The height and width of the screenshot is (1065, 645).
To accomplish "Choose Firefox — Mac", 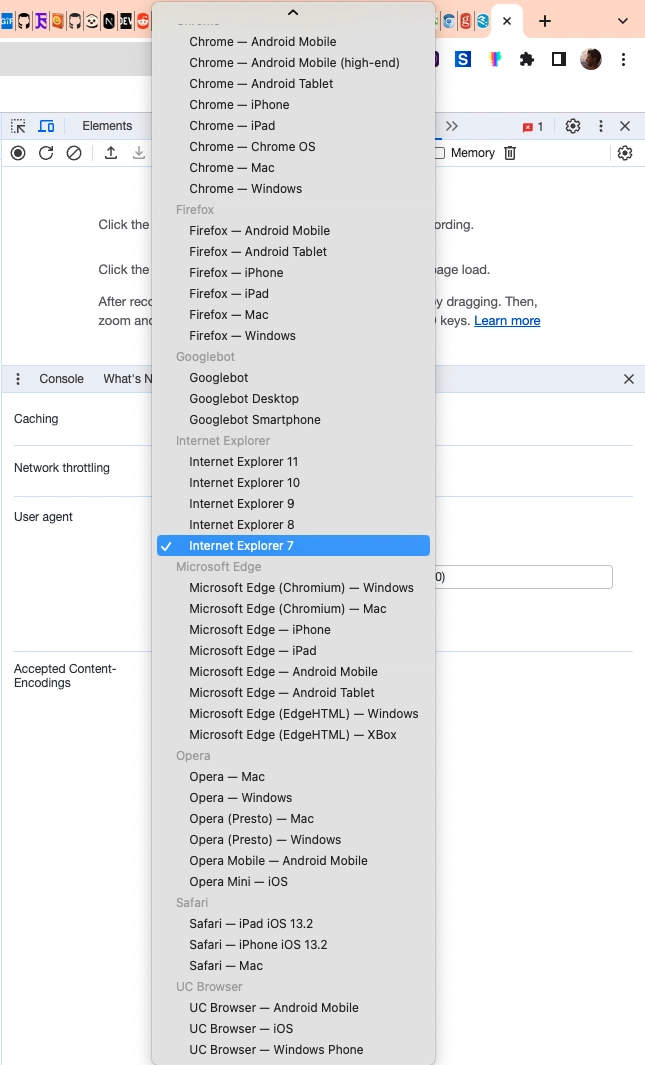I will coord(293,315).
